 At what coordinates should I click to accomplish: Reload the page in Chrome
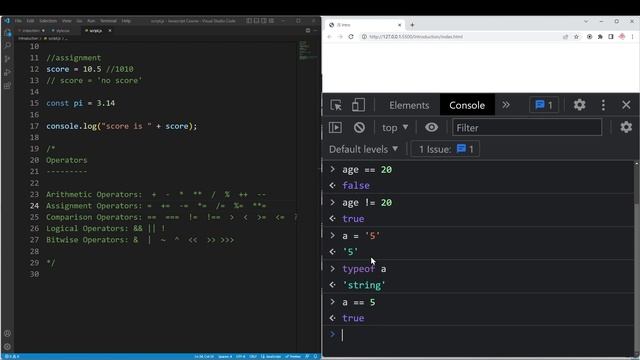pyautogui.click(x=351, y=37)
